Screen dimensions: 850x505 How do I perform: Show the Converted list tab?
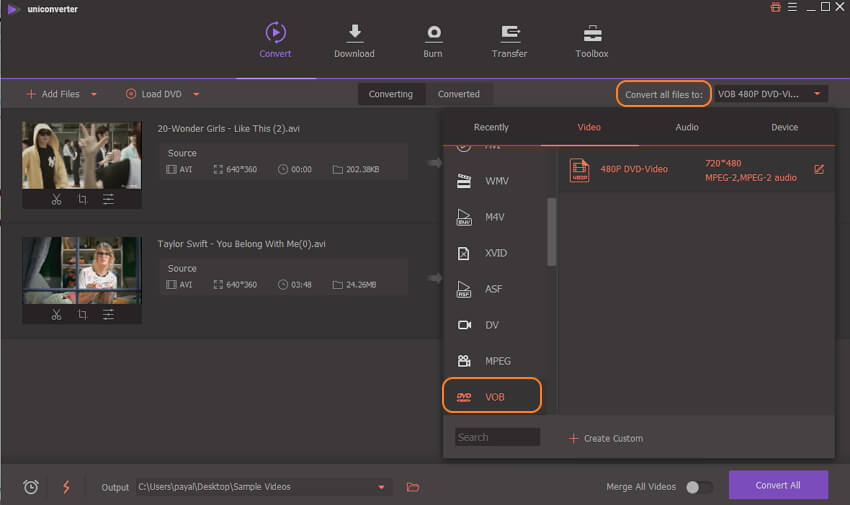pyautogui.click(x=459, y=94)
